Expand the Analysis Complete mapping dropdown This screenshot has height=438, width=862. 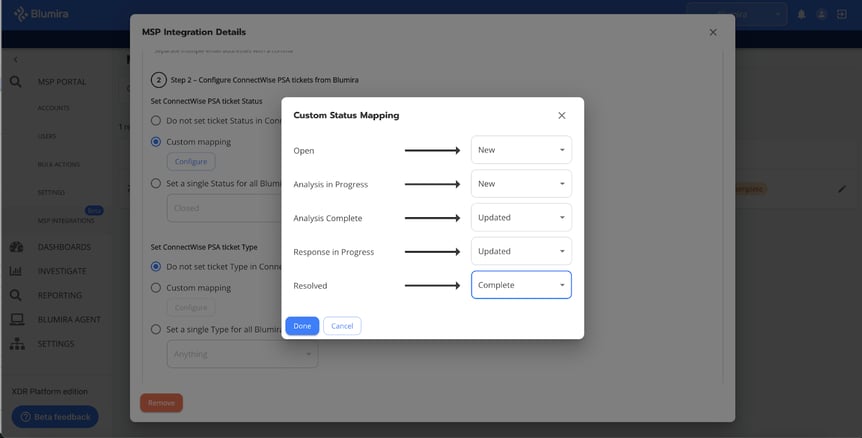[521, 217]
